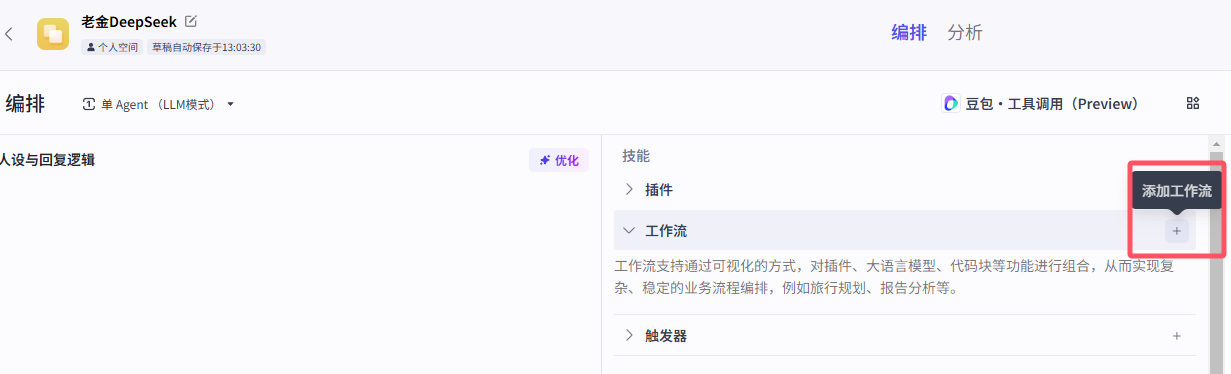Switch to the 分析 tab
Screen dimensions: 1231x374
pyautogui.click(x=965, y=33)
